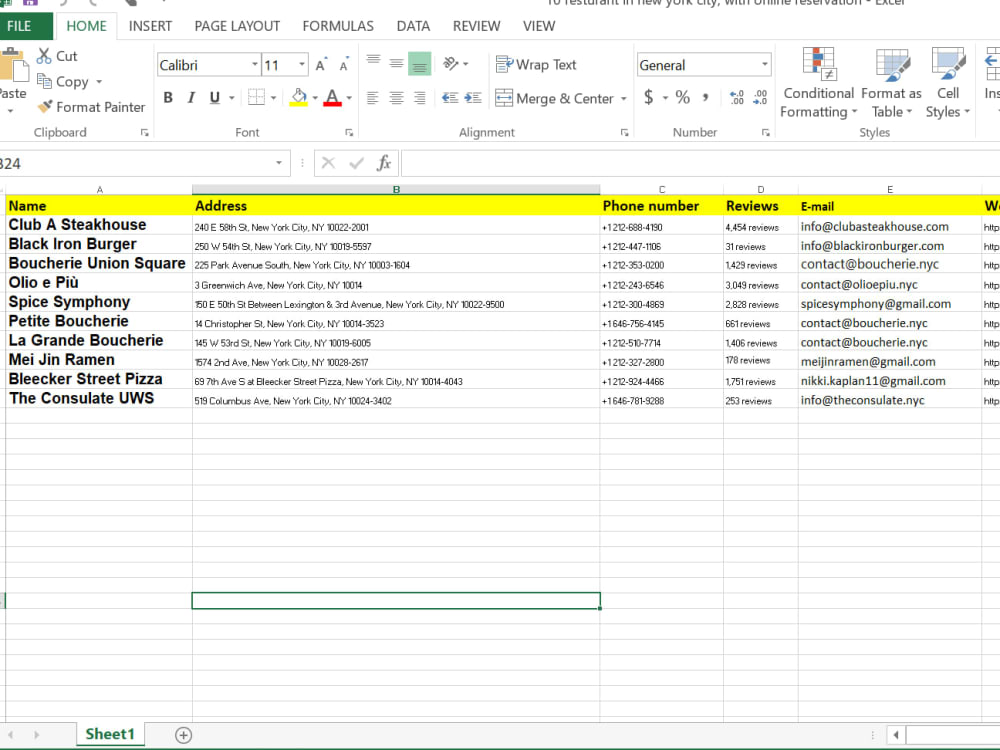Switch to the PAGE LAYOUT tab
This screenshot has width=1000, height=750.
[x=237, y=26]
